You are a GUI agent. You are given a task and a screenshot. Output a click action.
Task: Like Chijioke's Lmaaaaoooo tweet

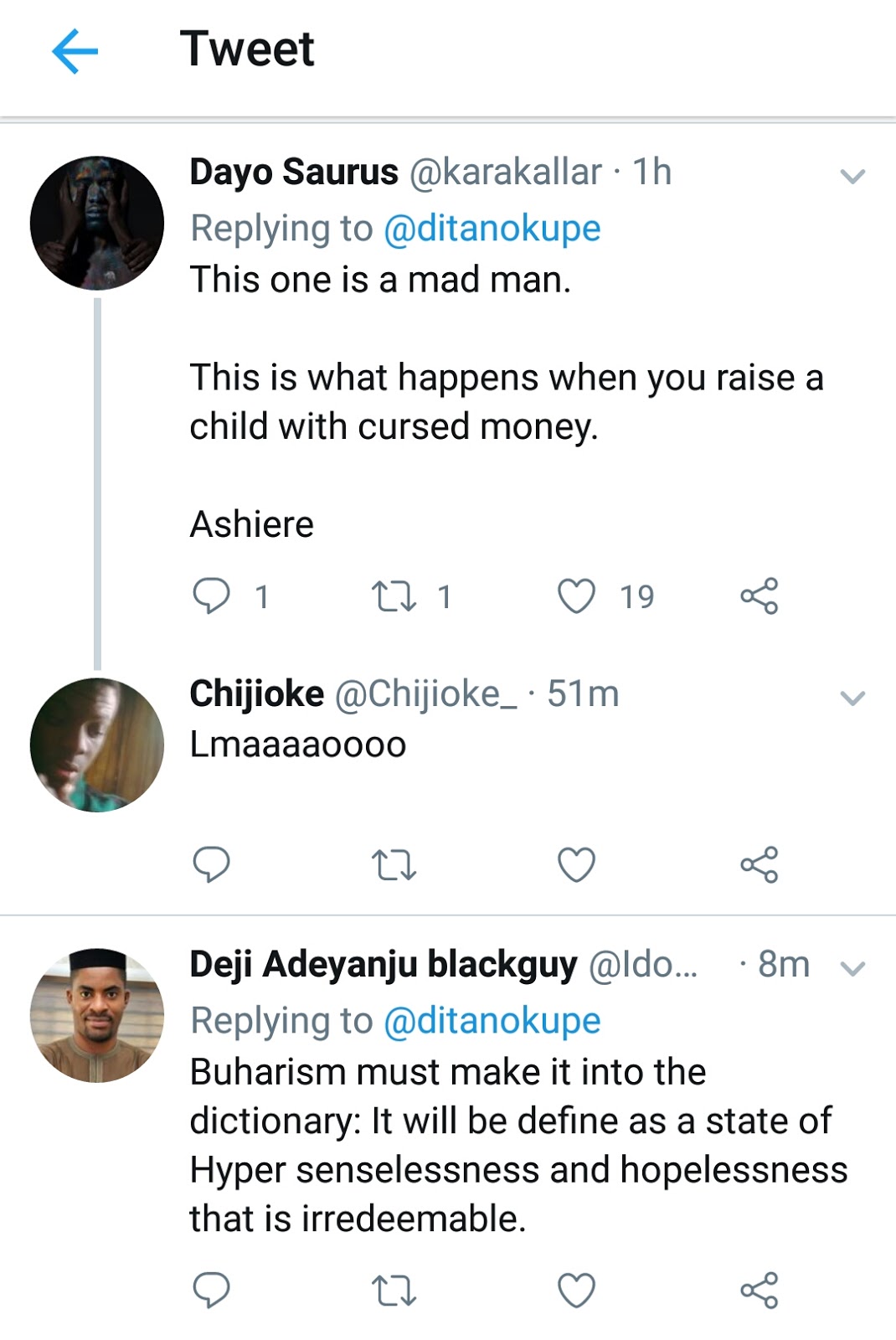click(x=577, y=865)
